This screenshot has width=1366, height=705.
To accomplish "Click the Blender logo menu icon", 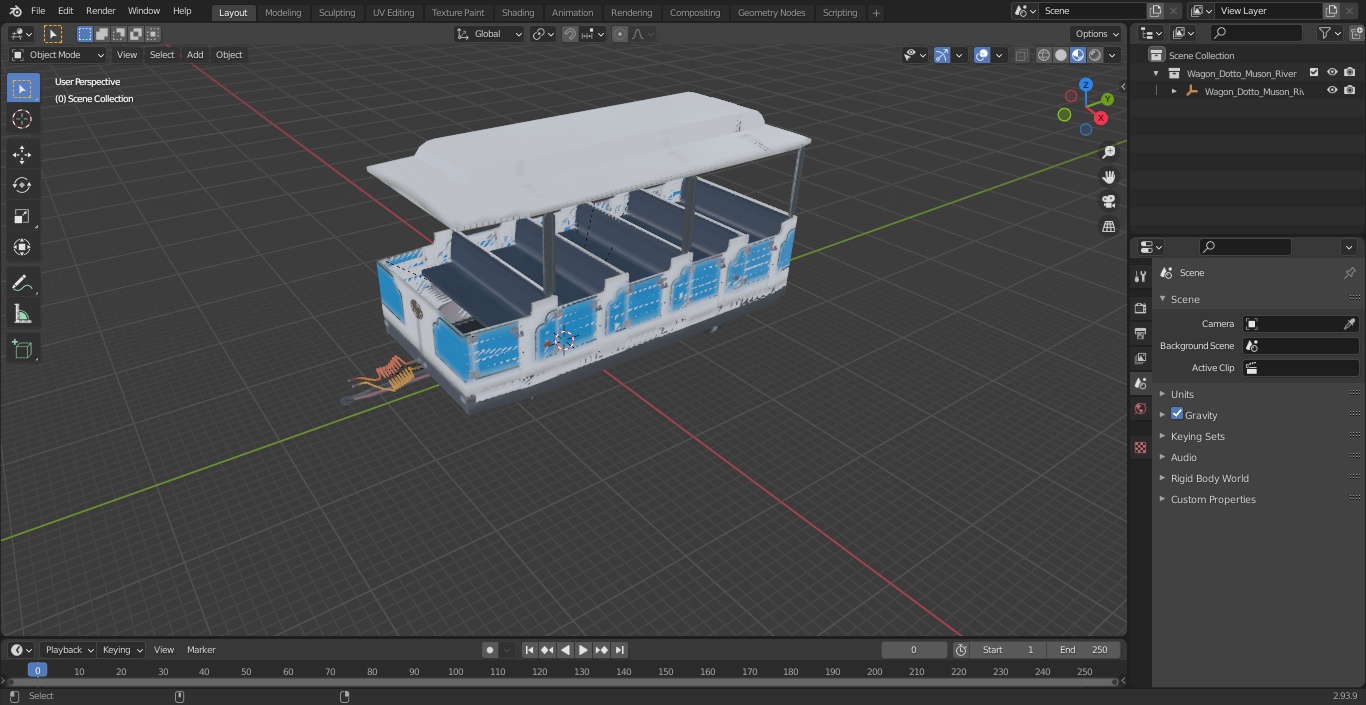I will [15, 11].
